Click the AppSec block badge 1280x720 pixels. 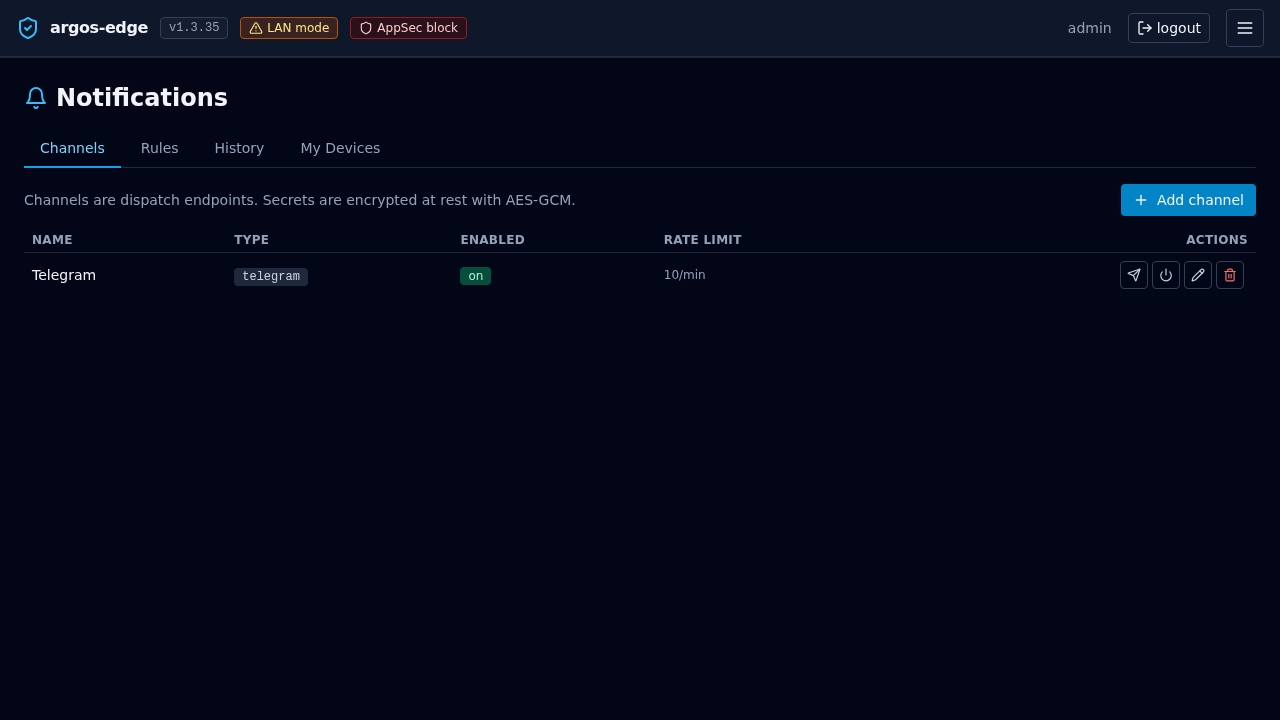tap(408, 28)
